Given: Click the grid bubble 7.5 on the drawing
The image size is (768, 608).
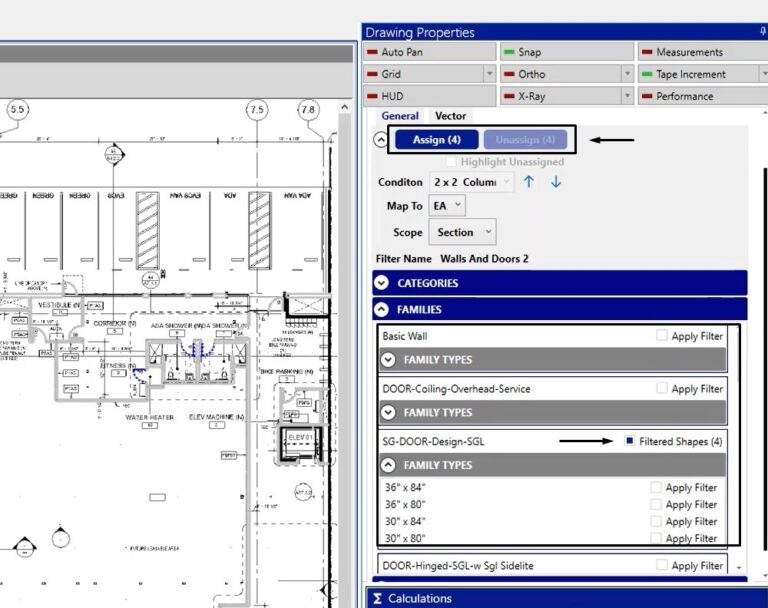Looking at the screenshot, I should coord(257,110).
